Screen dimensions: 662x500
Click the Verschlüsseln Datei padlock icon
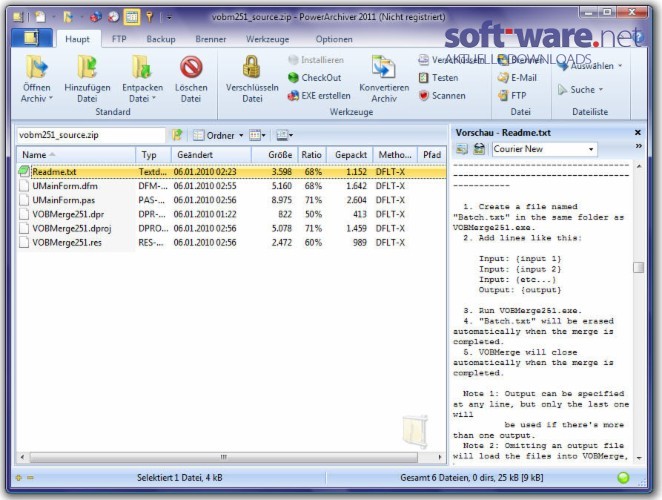coord(252,66)
